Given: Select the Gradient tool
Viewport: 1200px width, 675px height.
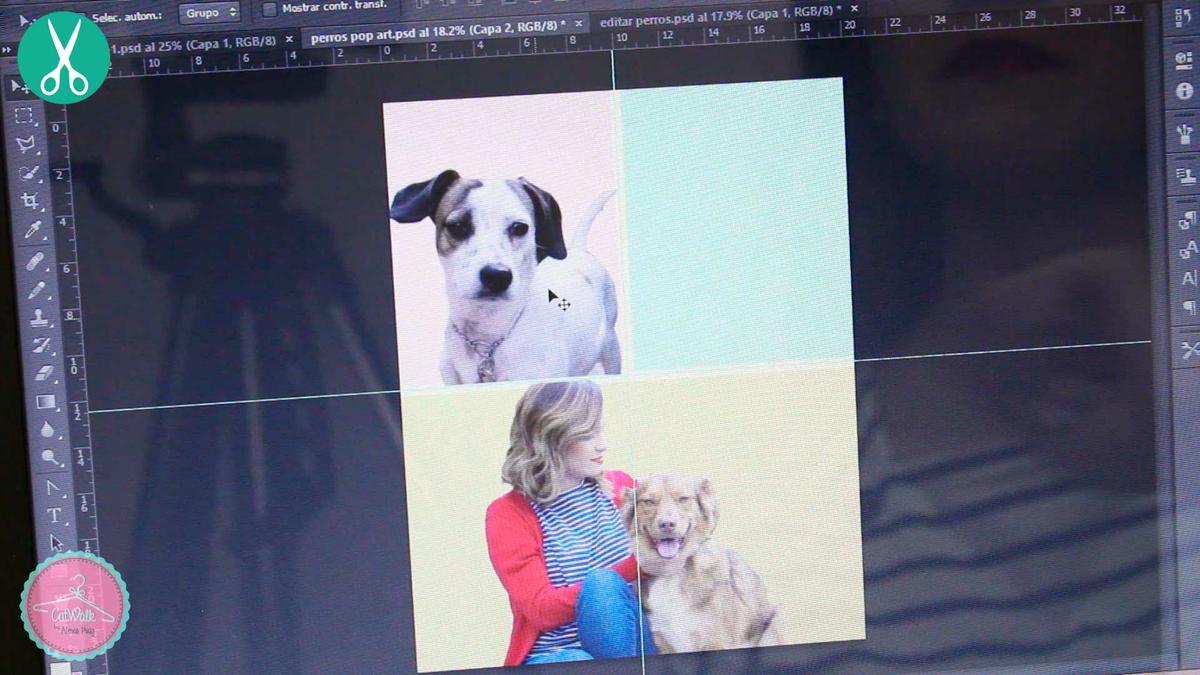Looking at the screenshot, I should tap(46, 402).
